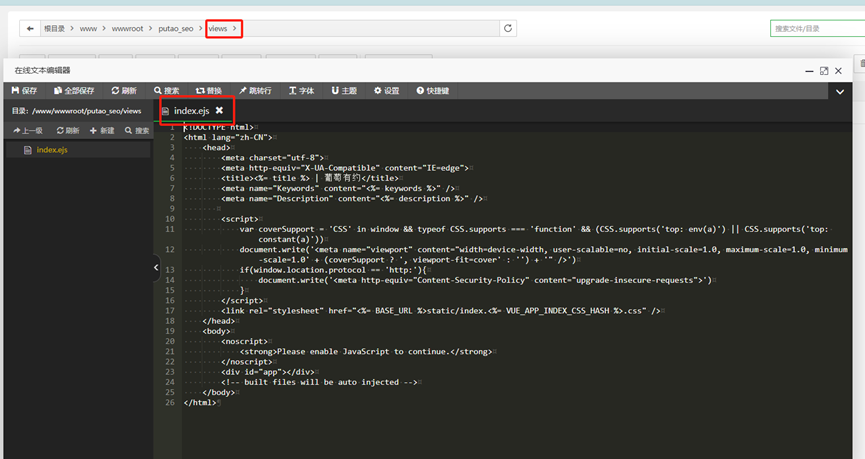
Task: Click line number 26 in the gutter
Action: coord(170,403)
